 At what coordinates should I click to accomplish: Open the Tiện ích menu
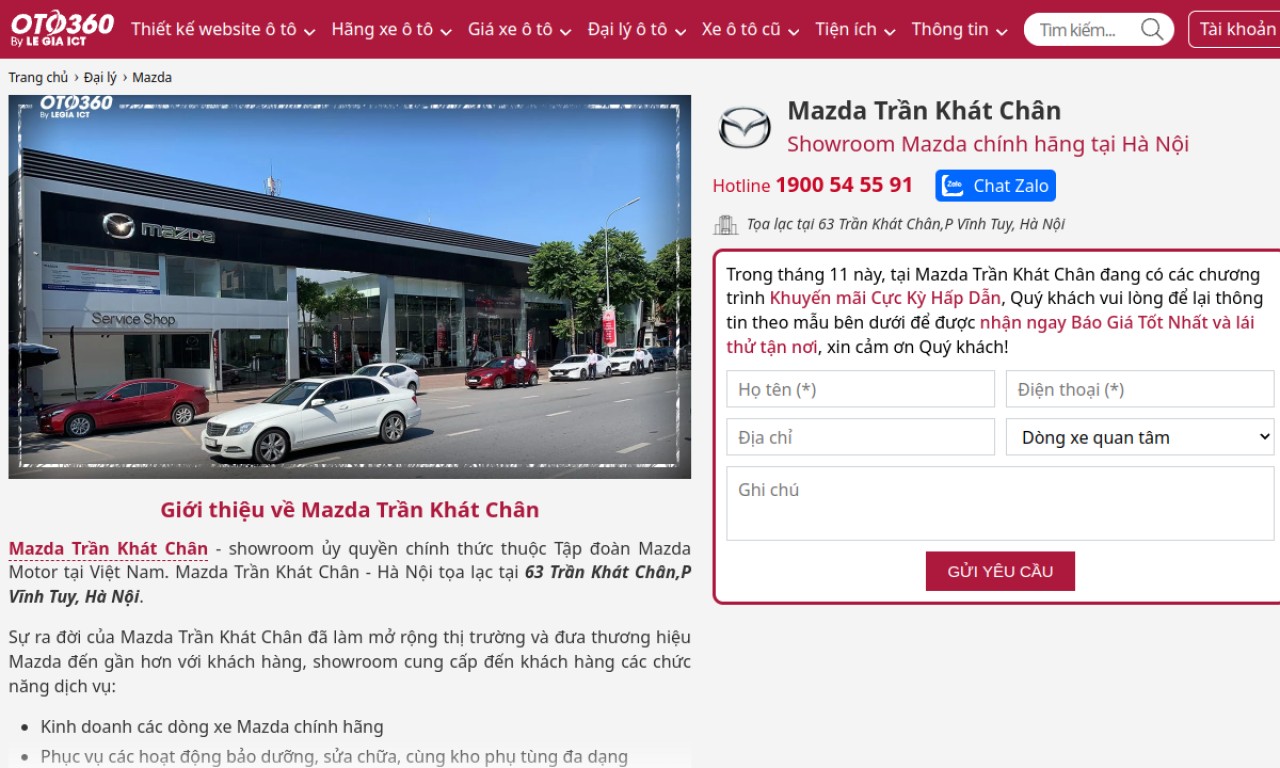855,29
